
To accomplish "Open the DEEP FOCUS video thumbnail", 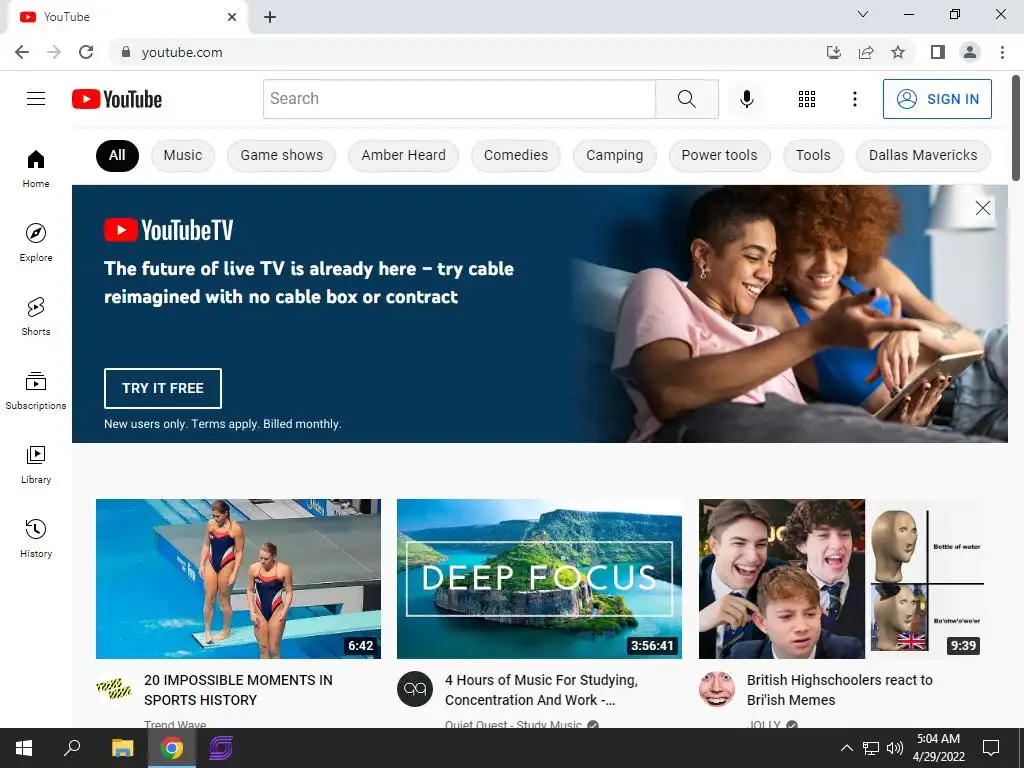I will [x=539, y=579].
